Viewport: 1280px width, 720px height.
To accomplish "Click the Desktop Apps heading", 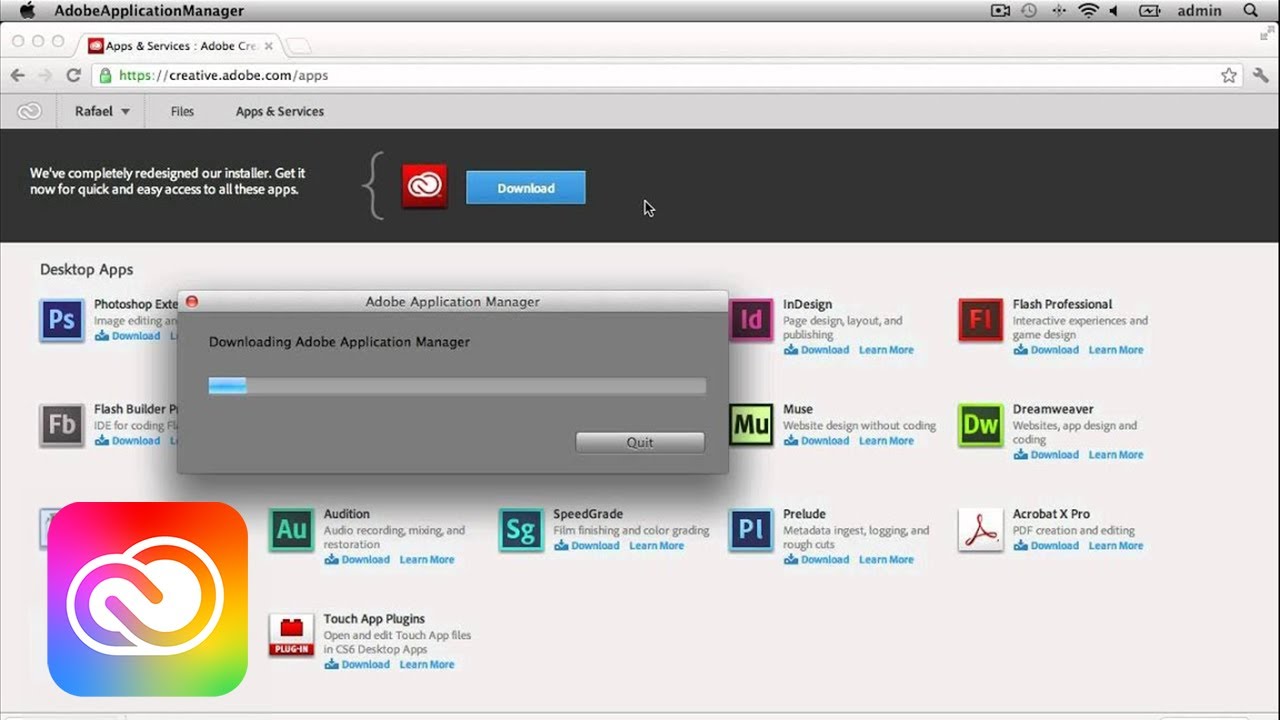I will [x=86, y=270].
